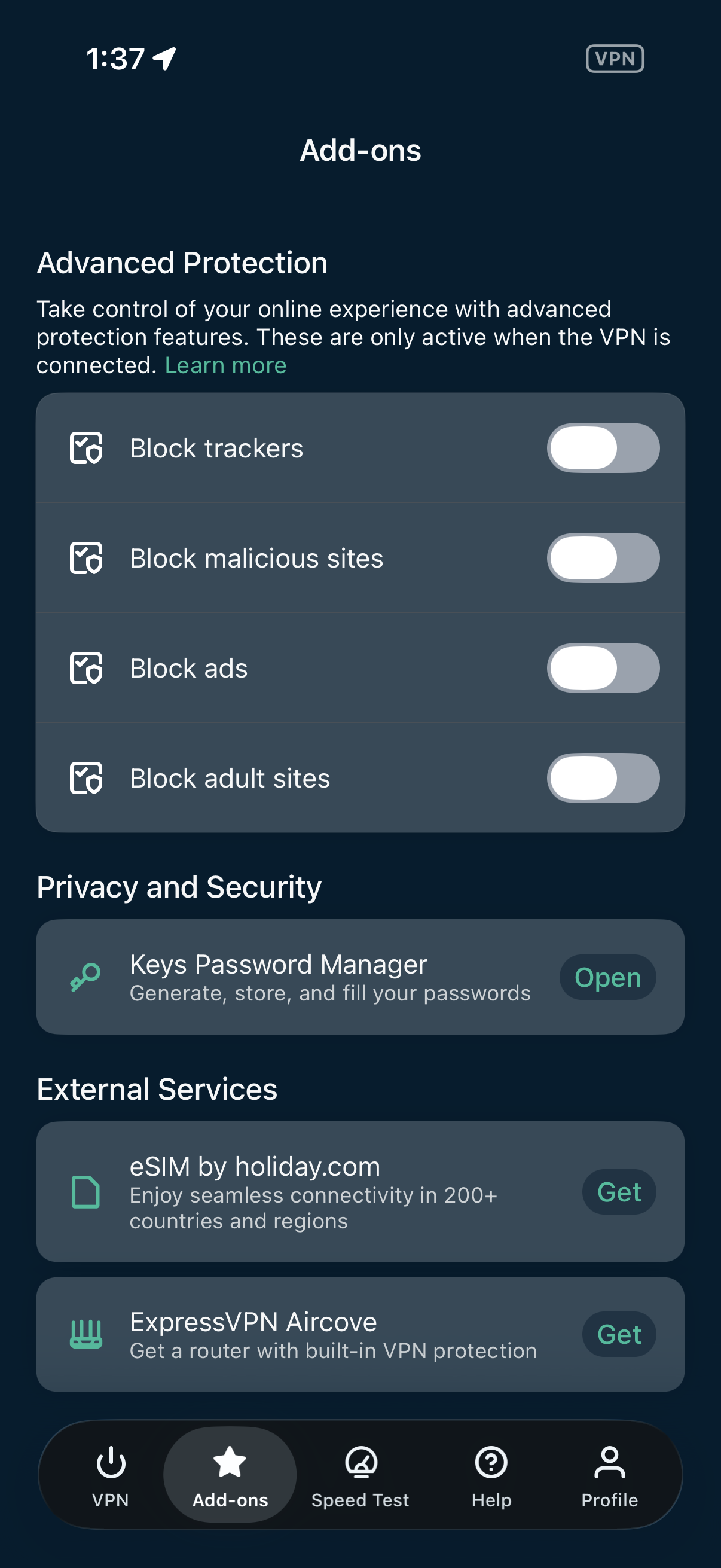
Task: Tap the eSIM card icon
Action: (x=85, y=1192)
